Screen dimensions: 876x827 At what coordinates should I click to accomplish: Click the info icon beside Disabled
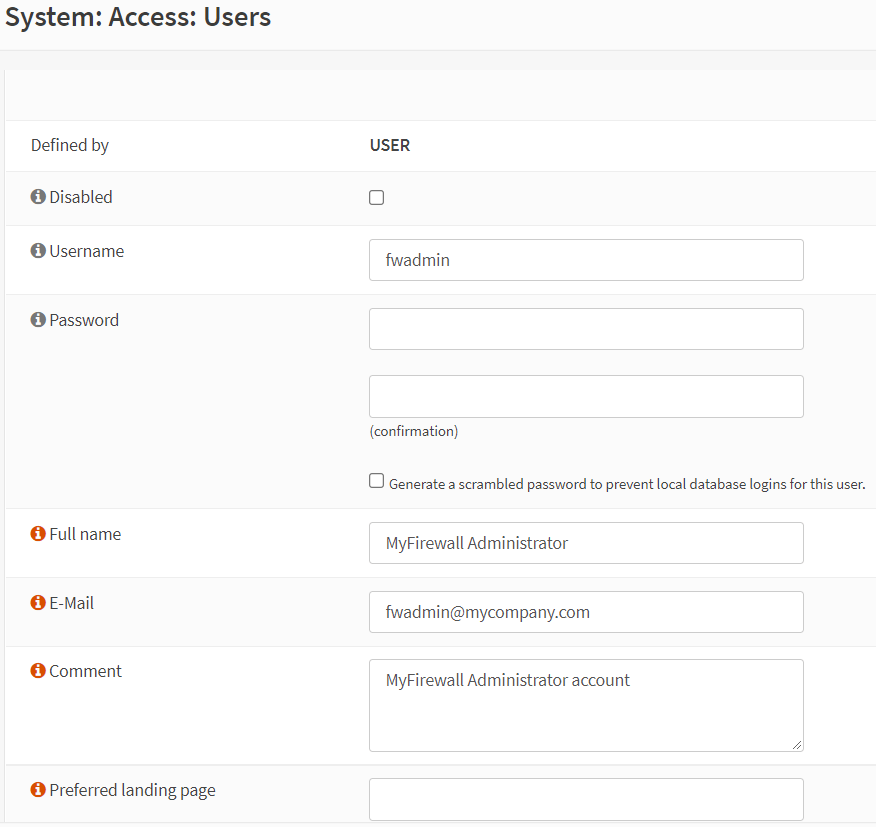click(38, 197)
